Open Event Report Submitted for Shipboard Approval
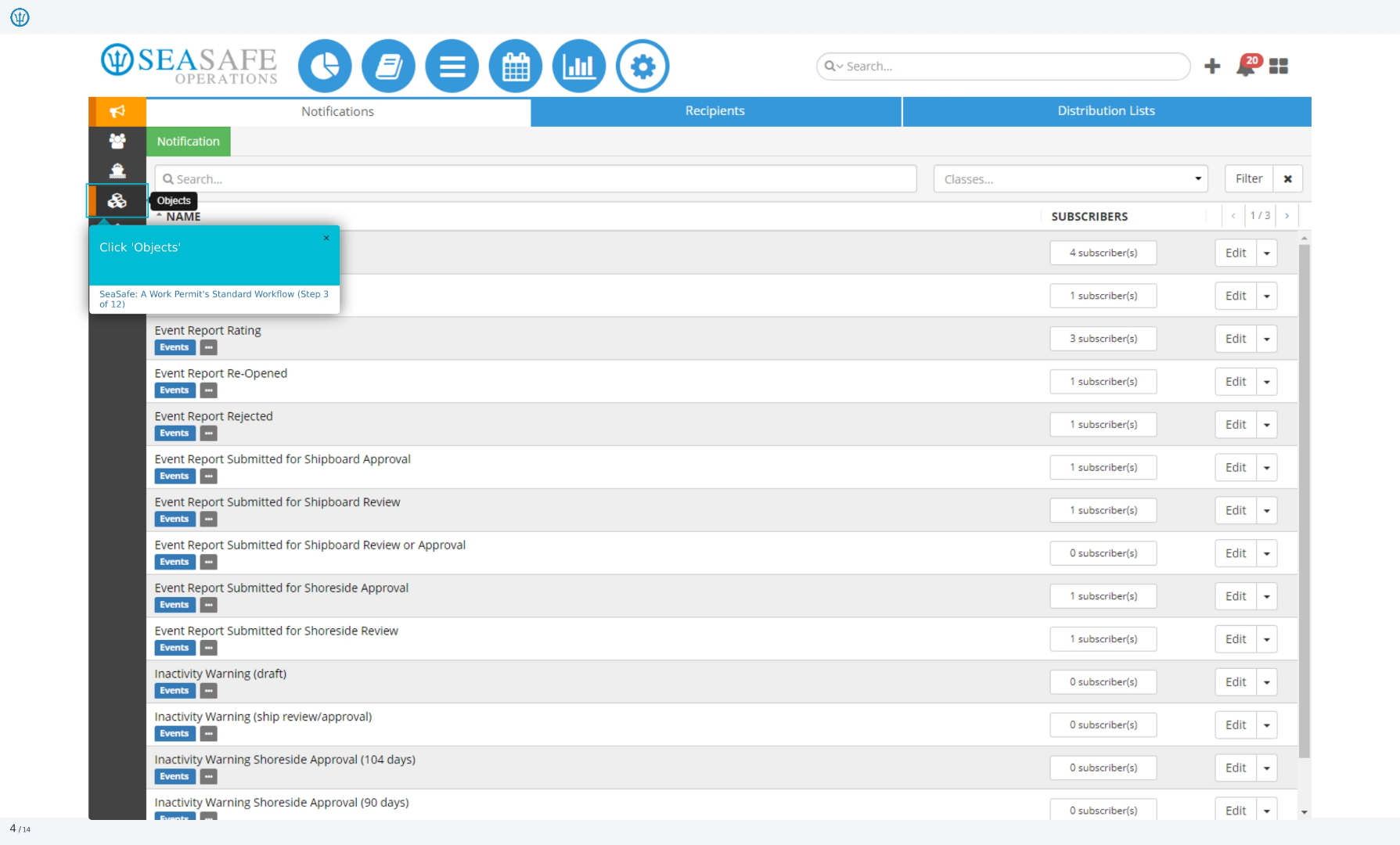The image size is (1400, 845). coord(283,460)
